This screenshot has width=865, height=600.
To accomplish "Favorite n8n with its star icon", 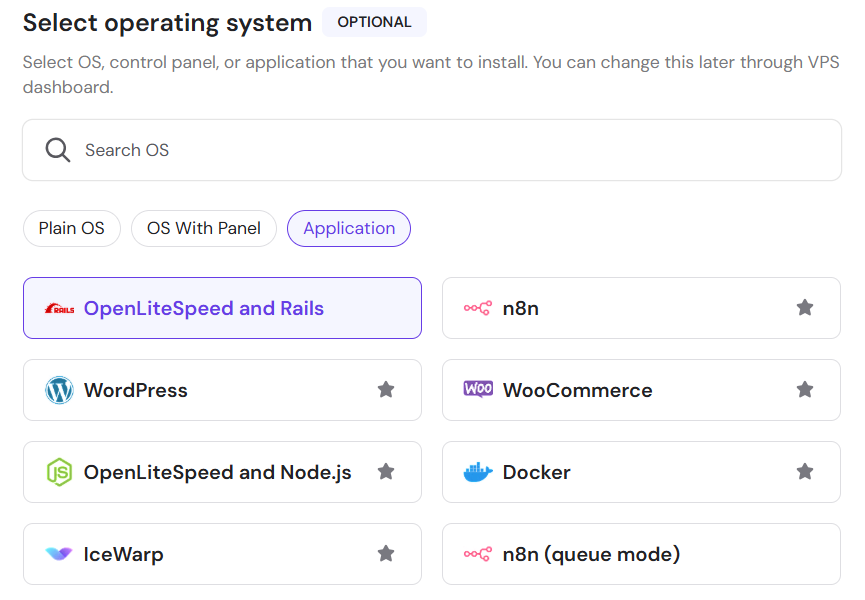I will 805,307.
